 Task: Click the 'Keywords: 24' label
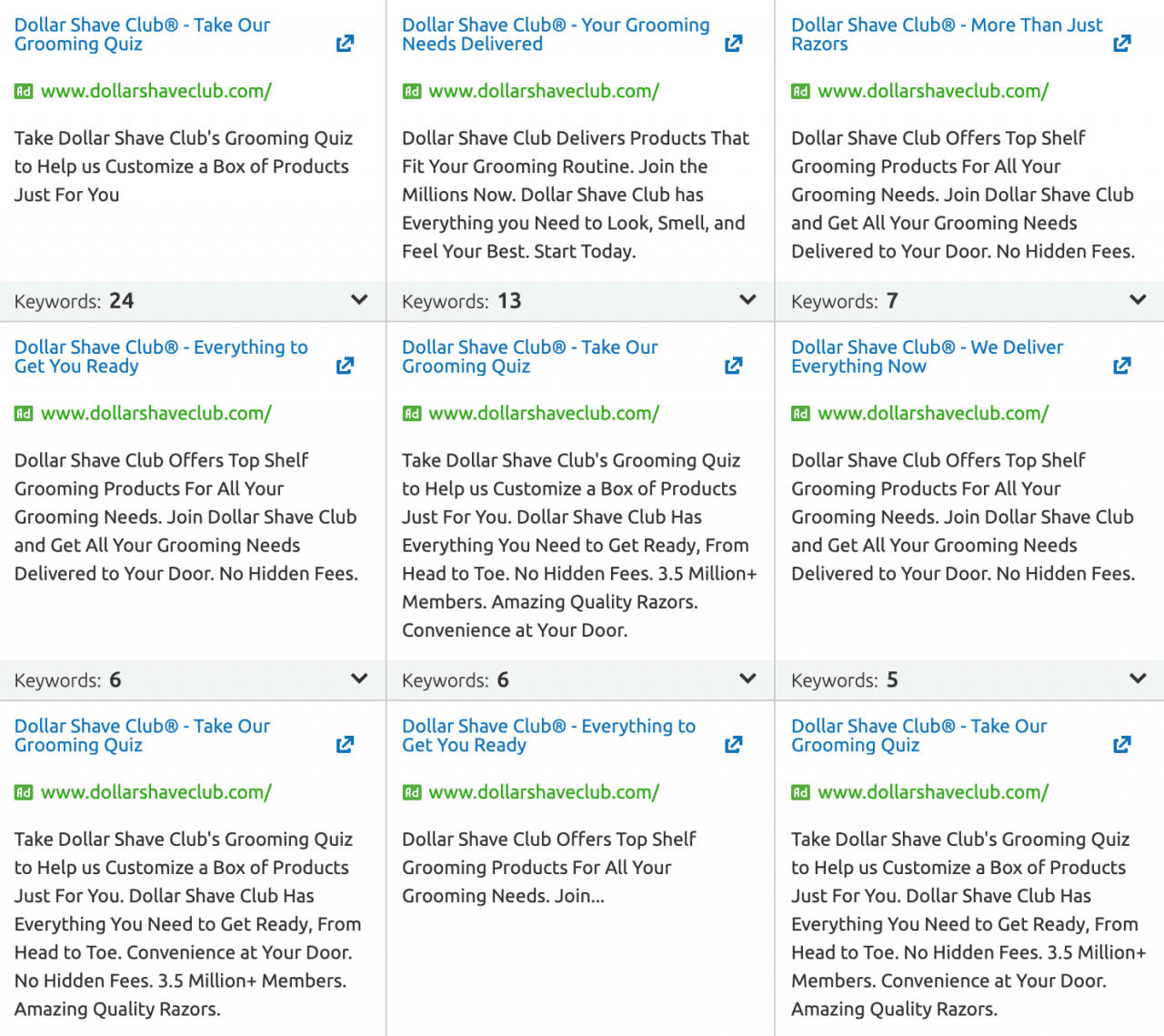(x=74, y=301)
